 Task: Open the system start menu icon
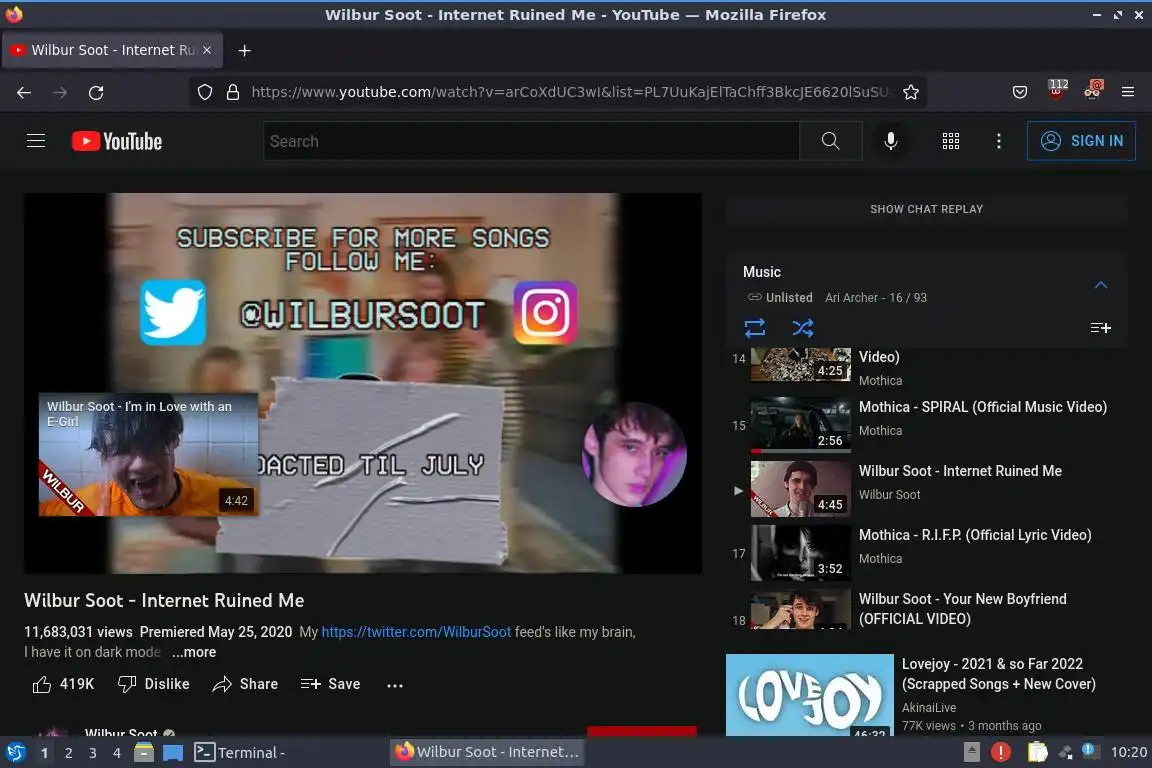(x=15, y=752)
